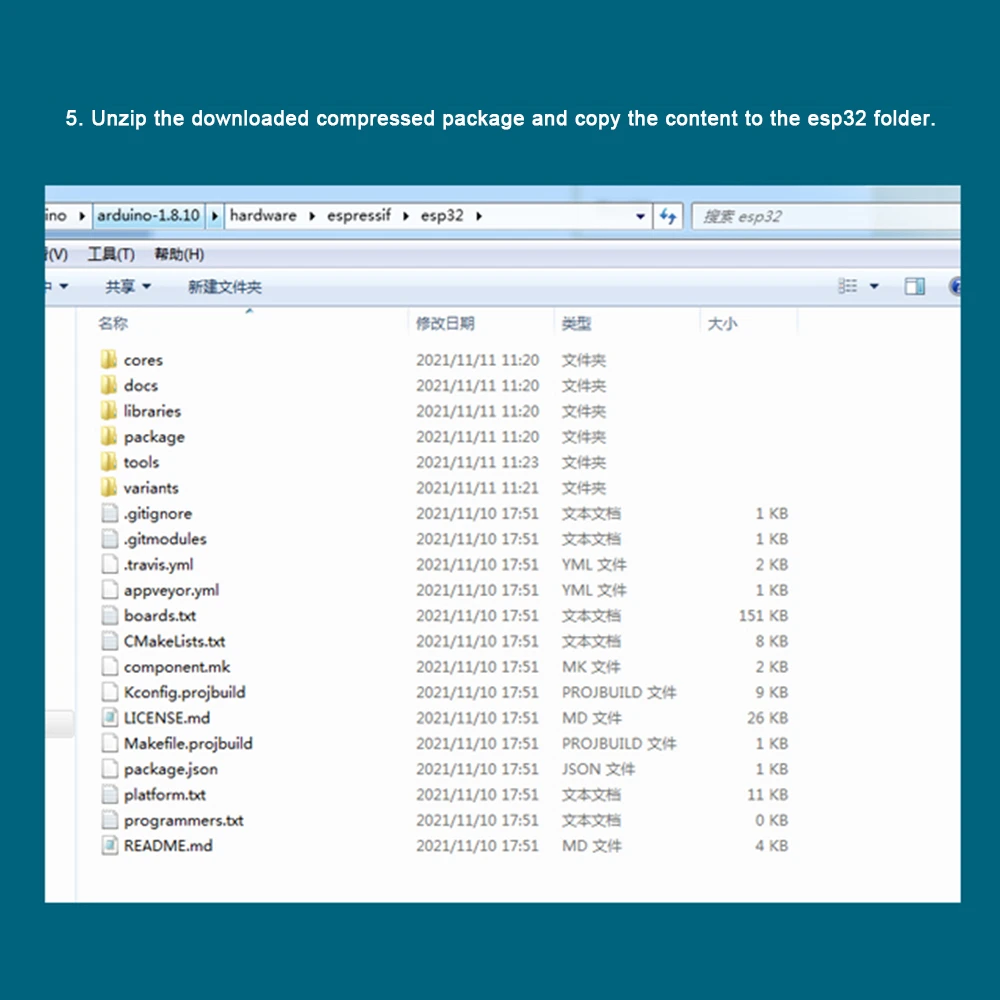Screen dimensions: 1000x1000
Task: Click the 11 KB size value
Action: pos(767,795)
